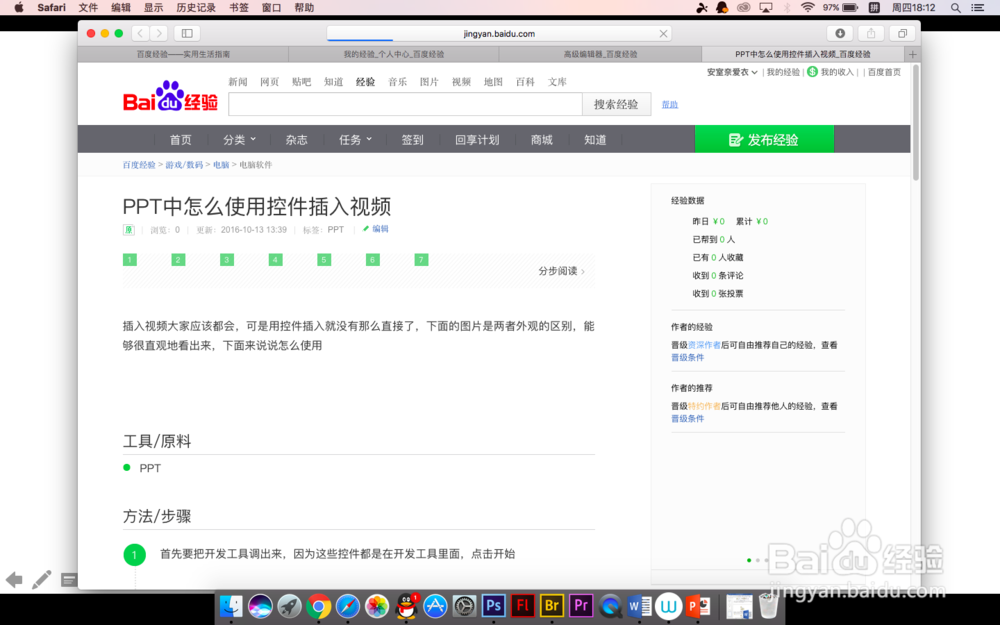The height and width of the screenshot is (625, 1000).
Task: Click Safari's share button
Action: (x=871, y=33)
